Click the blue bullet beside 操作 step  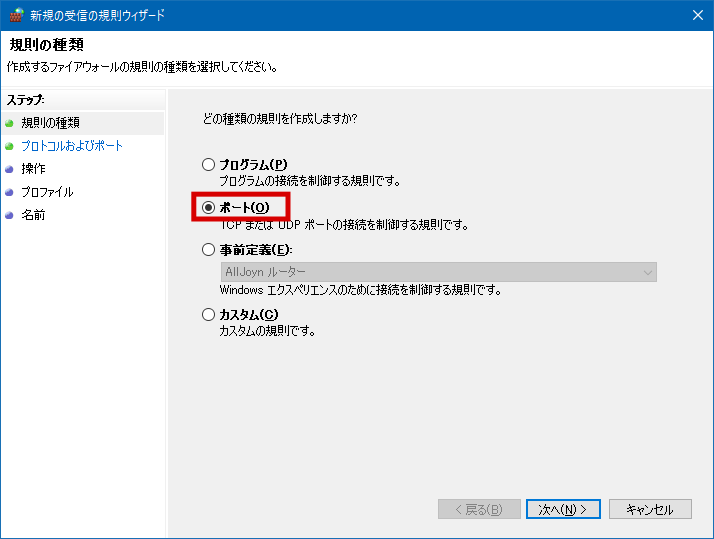(x=10, y=169)
